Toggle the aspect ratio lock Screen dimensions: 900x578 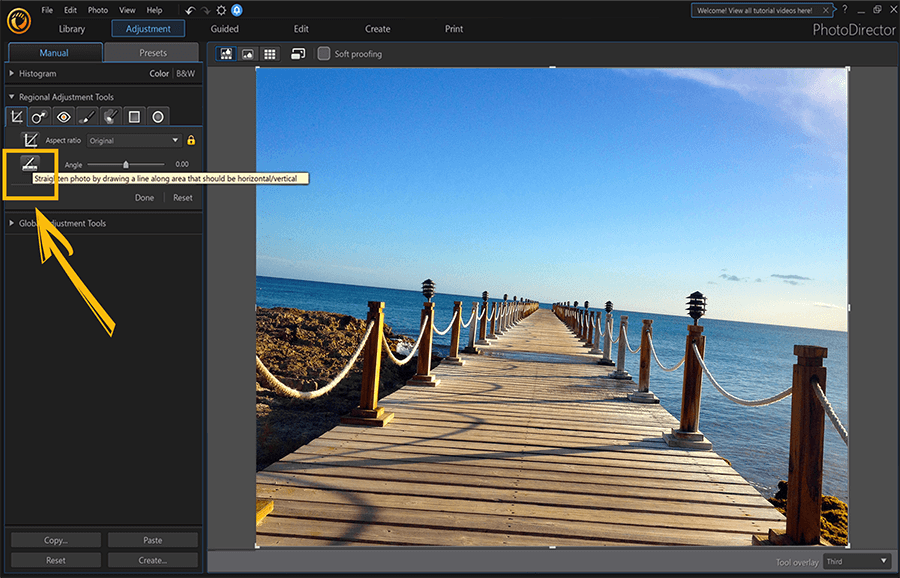(190, 140)
